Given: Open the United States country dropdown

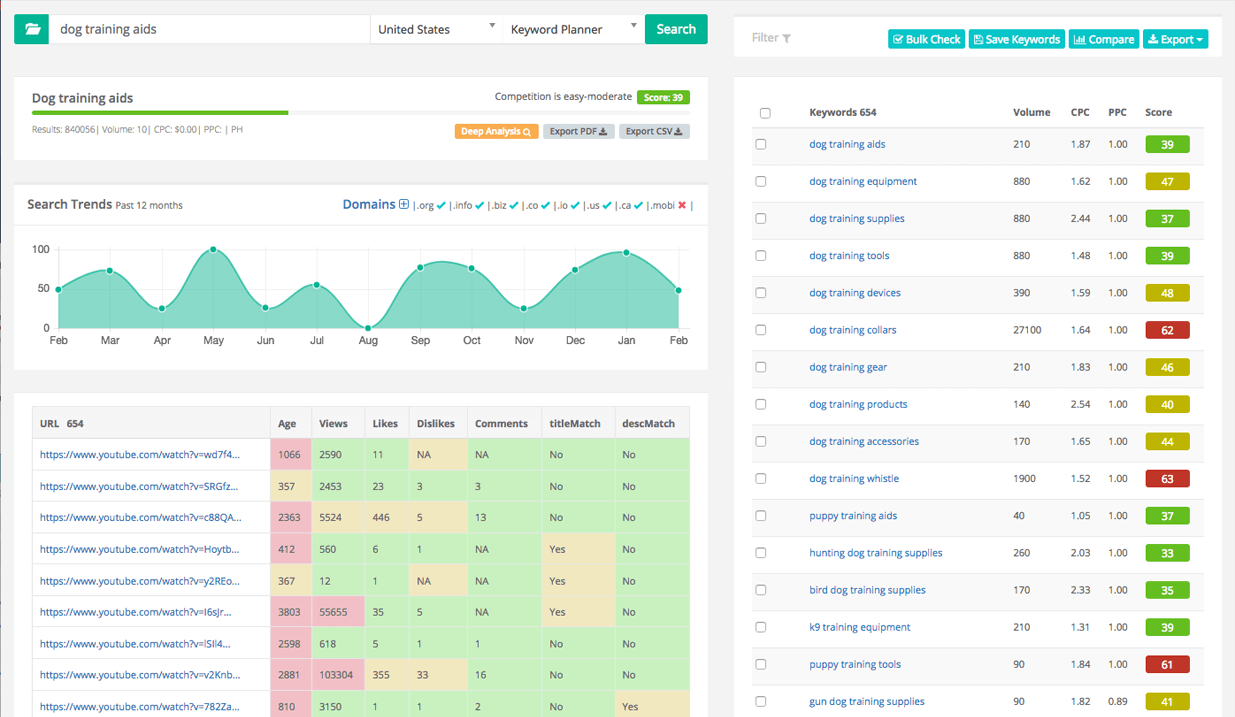Looking at the screenshot, I should pos(436,29).
